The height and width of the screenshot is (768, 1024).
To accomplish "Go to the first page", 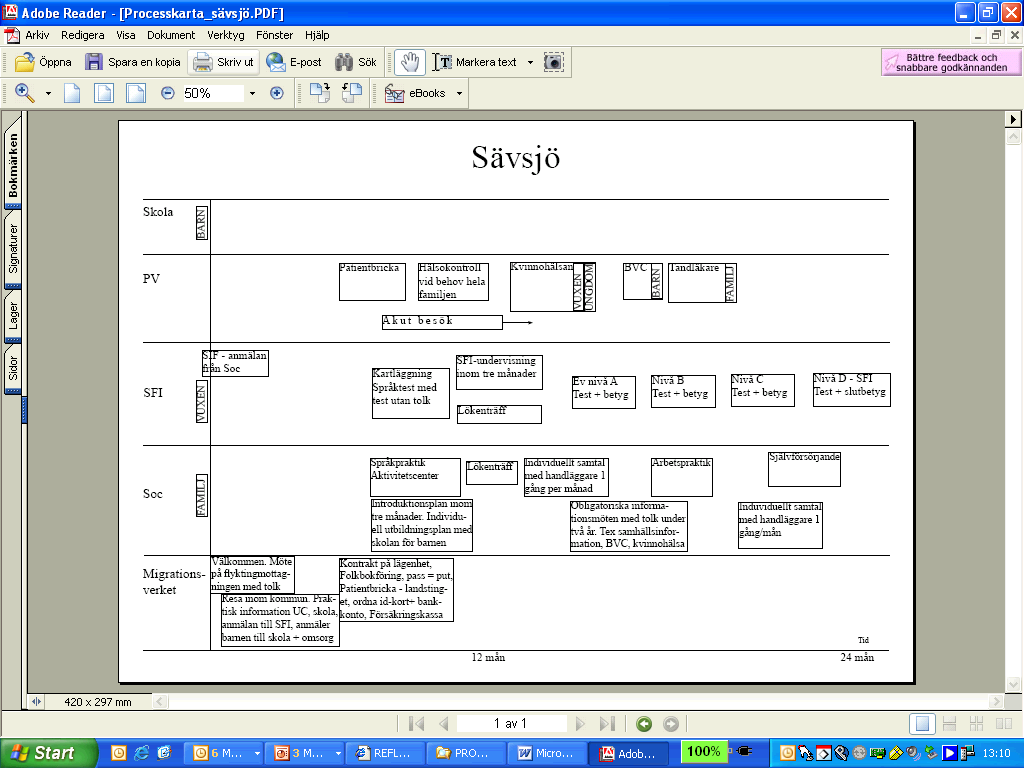I will click(416, 724).
